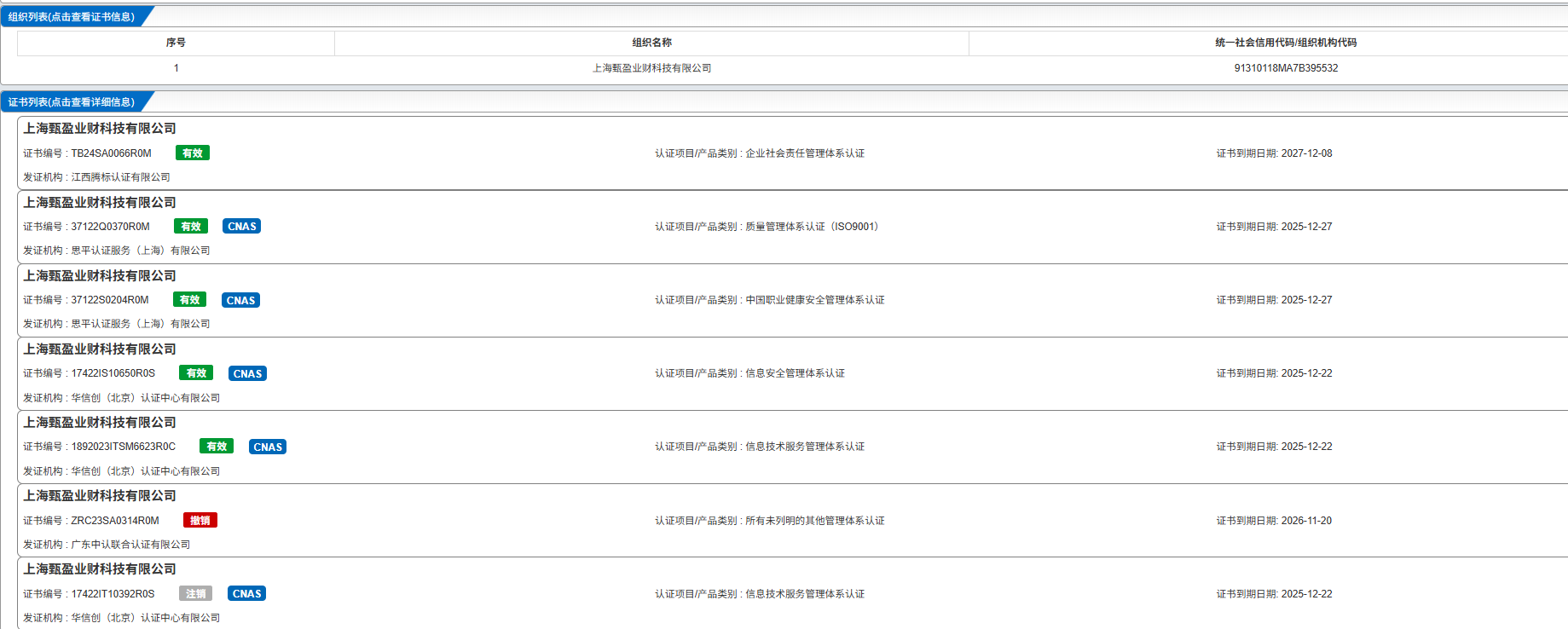Open certificate number 17422IT10392R0S

coord(113,594)
